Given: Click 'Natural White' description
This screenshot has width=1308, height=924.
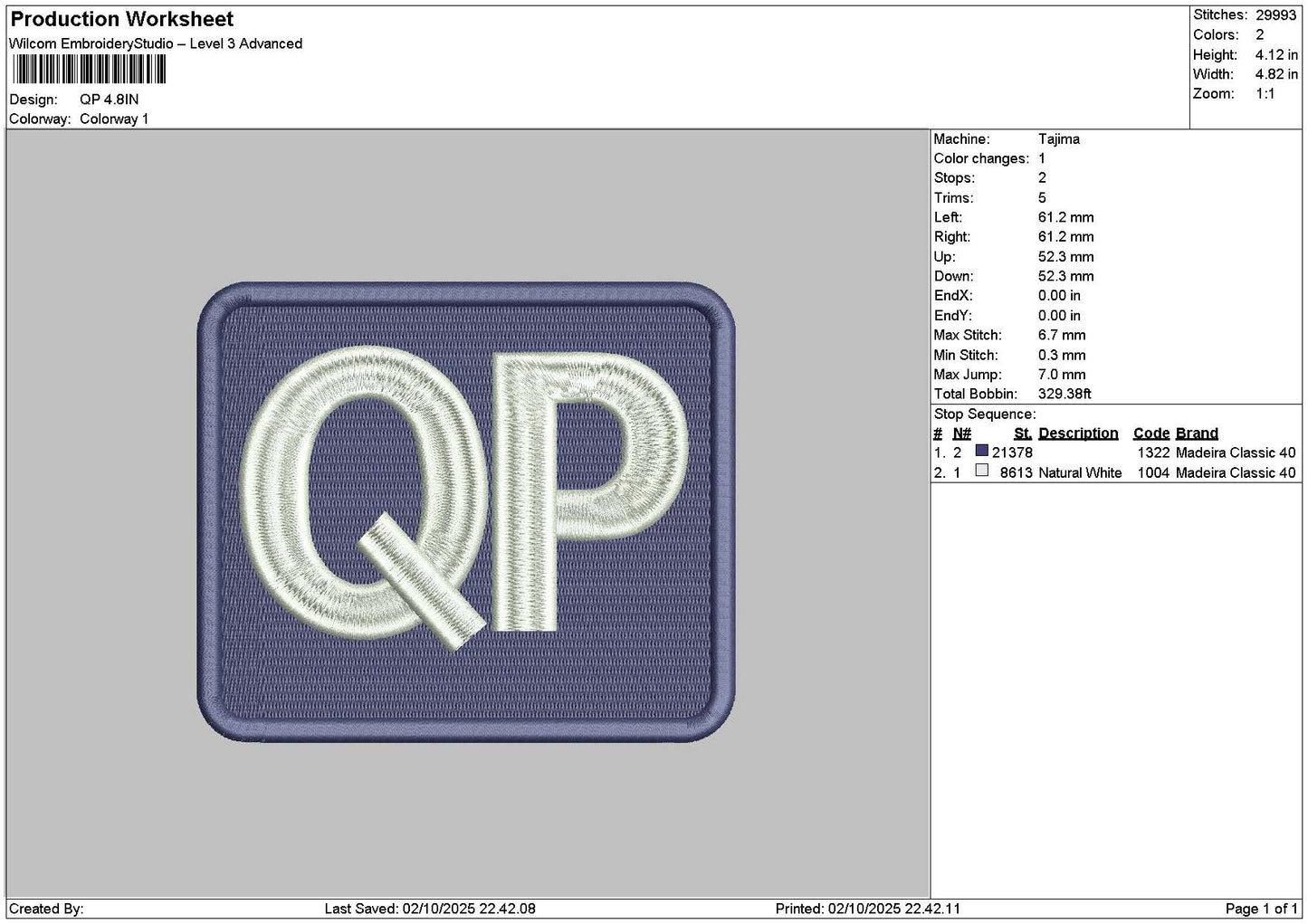Looking at the screenshot, I should [1080, 472].
